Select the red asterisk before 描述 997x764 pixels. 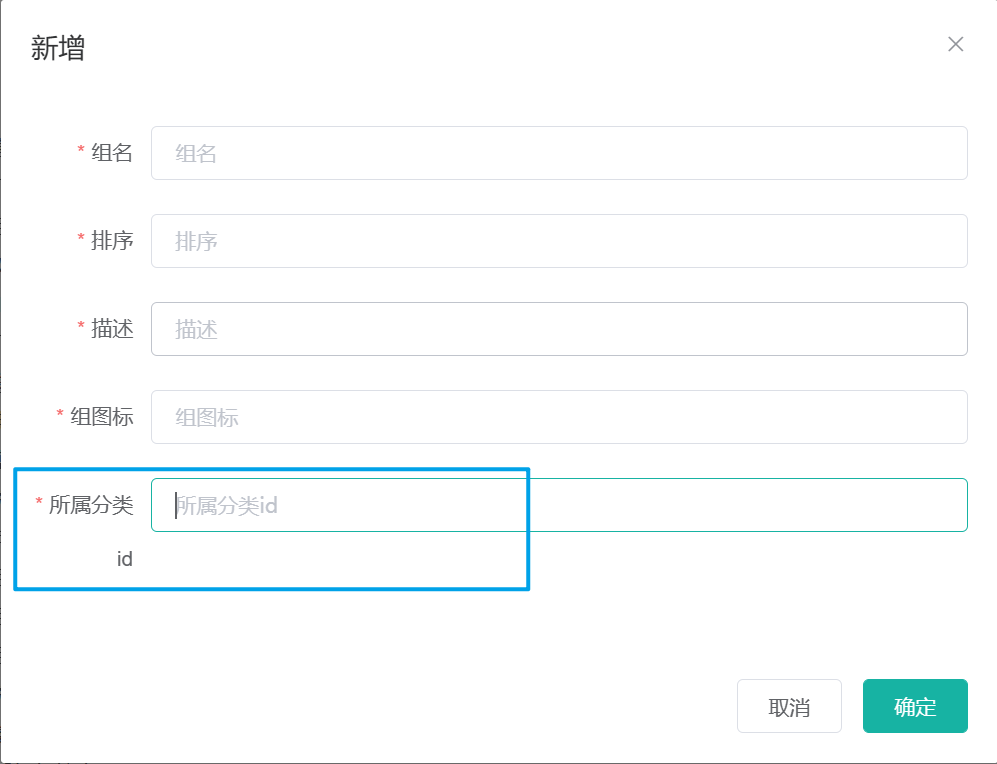pyautogui.click(x=81, y=327)
